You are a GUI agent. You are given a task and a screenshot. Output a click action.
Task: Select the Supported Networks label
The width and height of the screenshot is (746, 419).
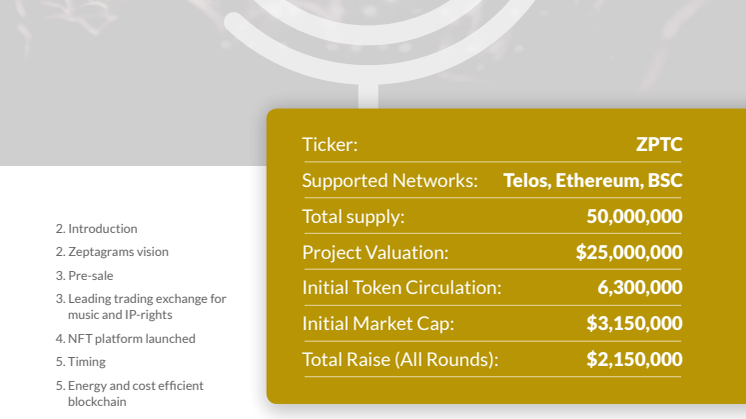point(389,181)
